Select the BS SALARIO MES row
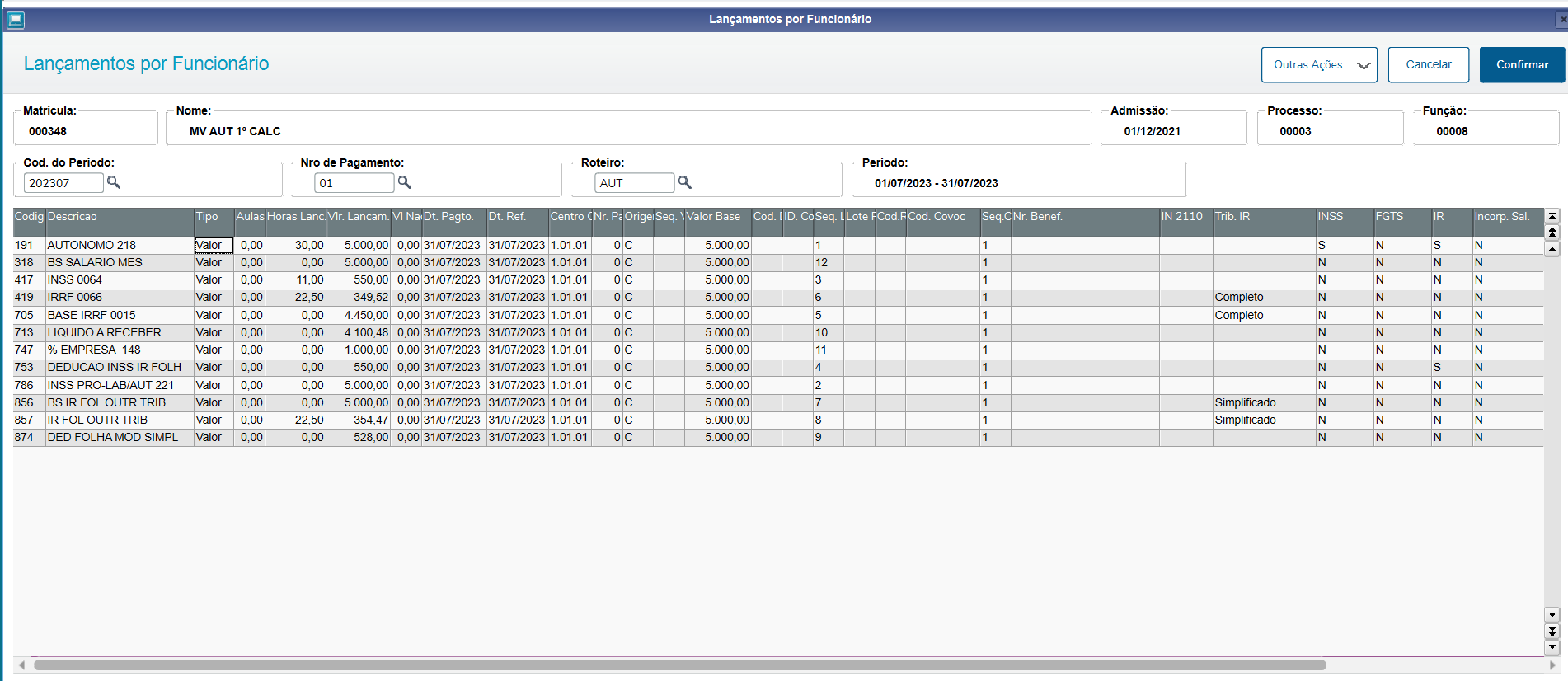The width and height of the screenshot is (1568, 681). click(x=778, y=262)
